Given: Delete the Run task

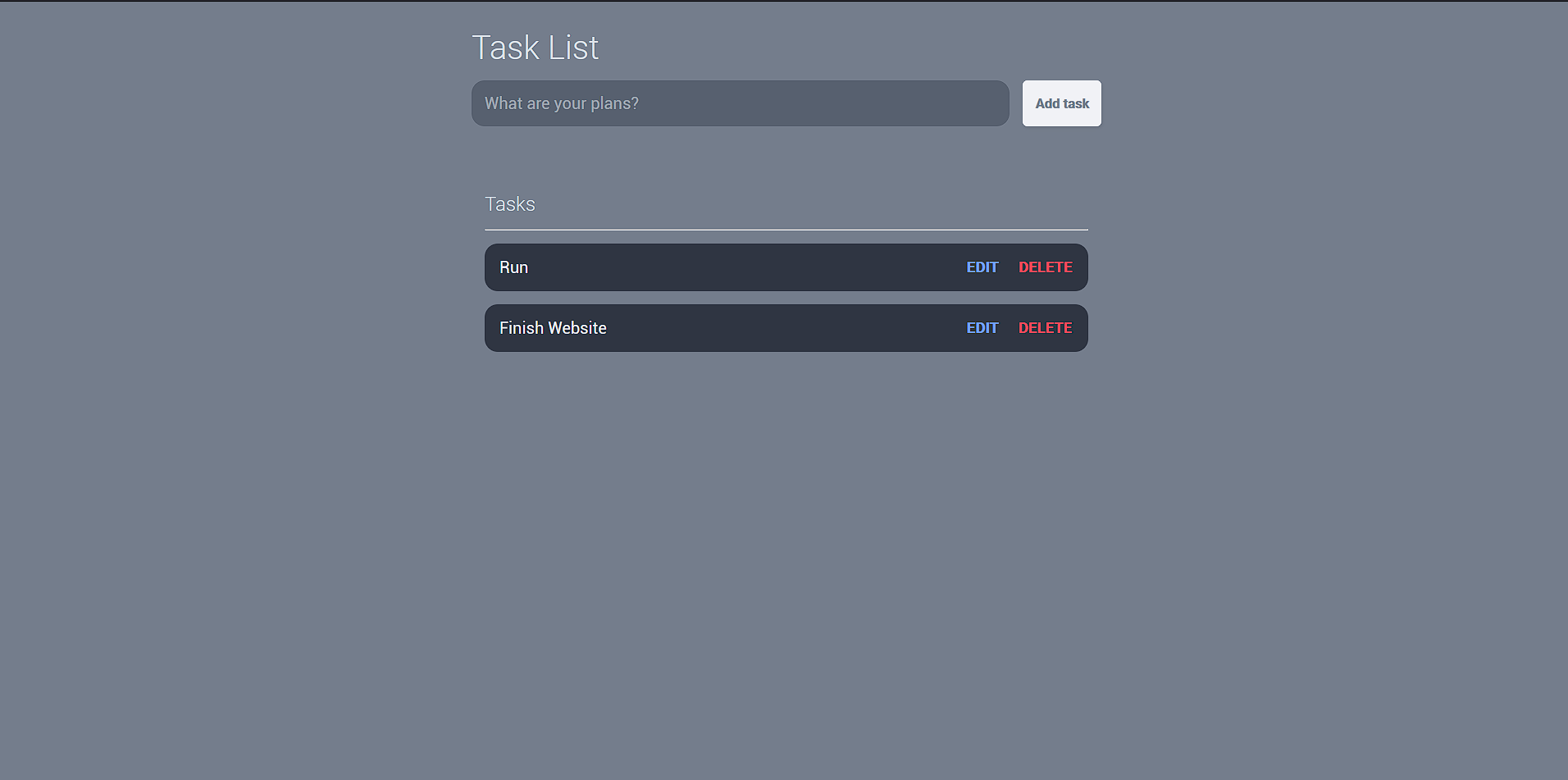Looking at the screenshot, I should click(x=1045, y=267).
